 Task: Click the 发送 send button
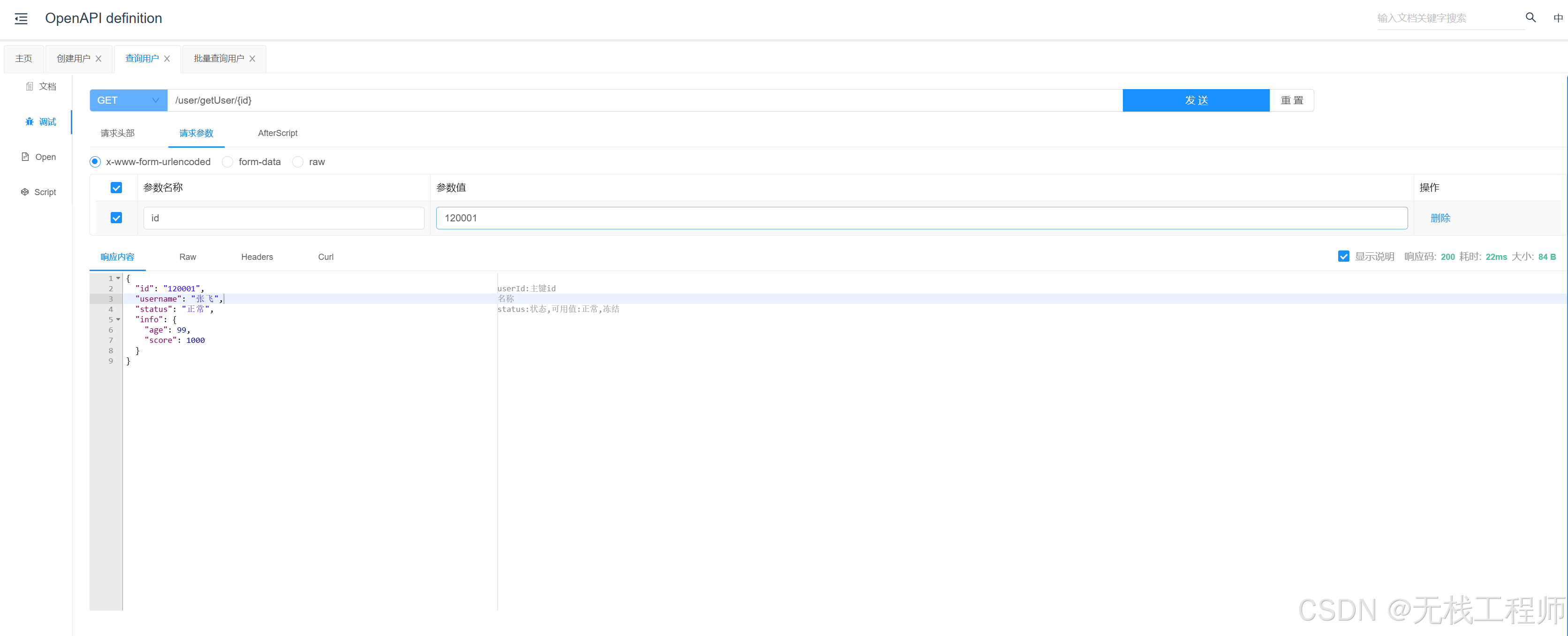click(x=1196, y=100)
